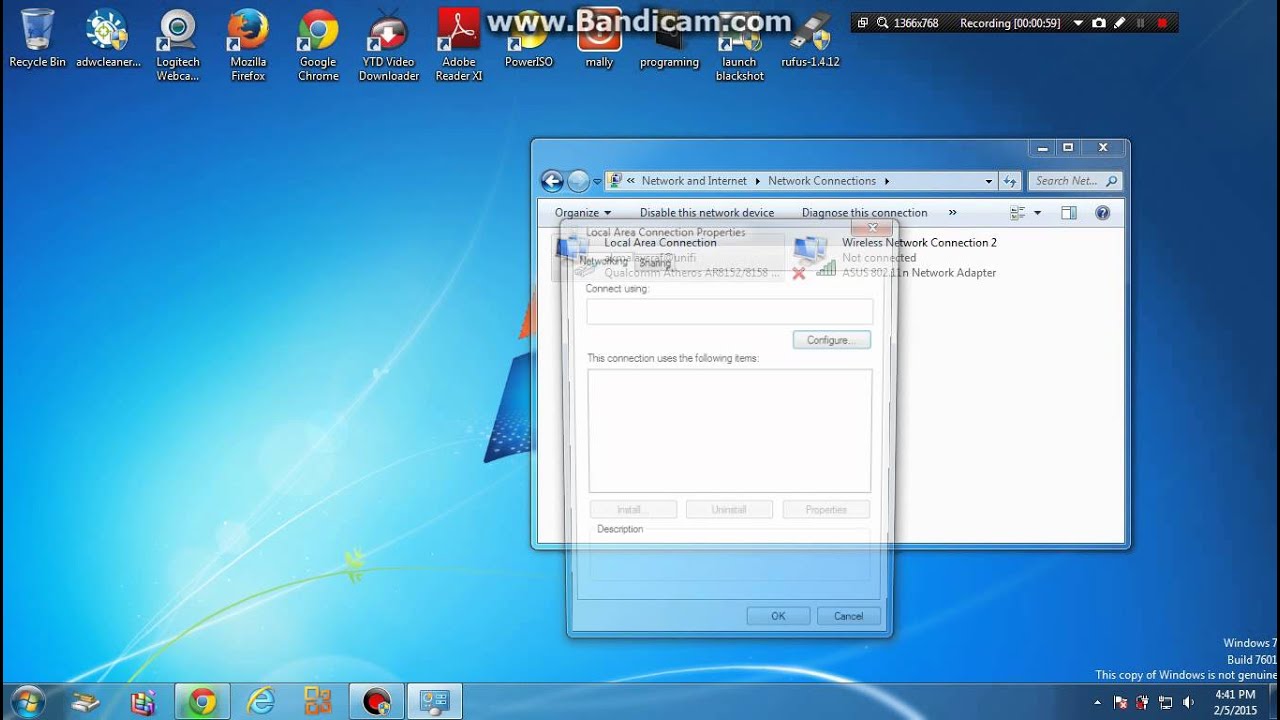Open the orange Office icon on taskbar
This screenshot has width=1280, height=720.
pos(318,702)
